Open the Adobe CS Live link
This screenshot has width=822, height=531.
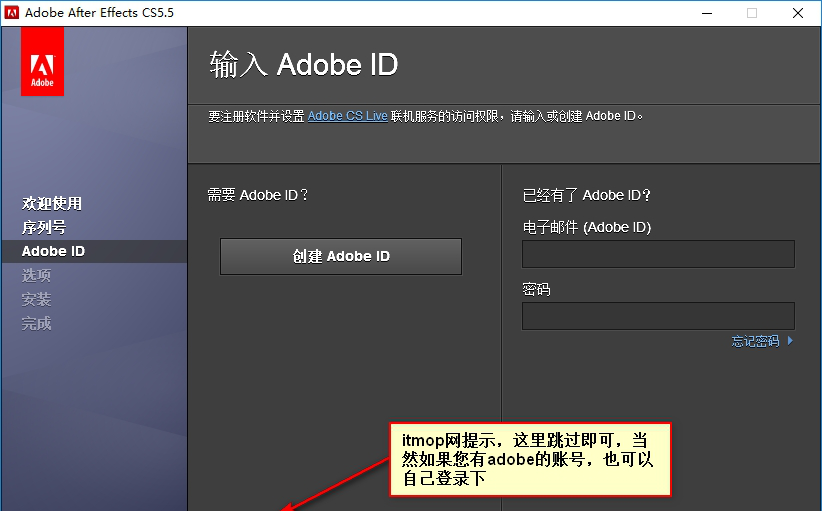tap(348, 116)
